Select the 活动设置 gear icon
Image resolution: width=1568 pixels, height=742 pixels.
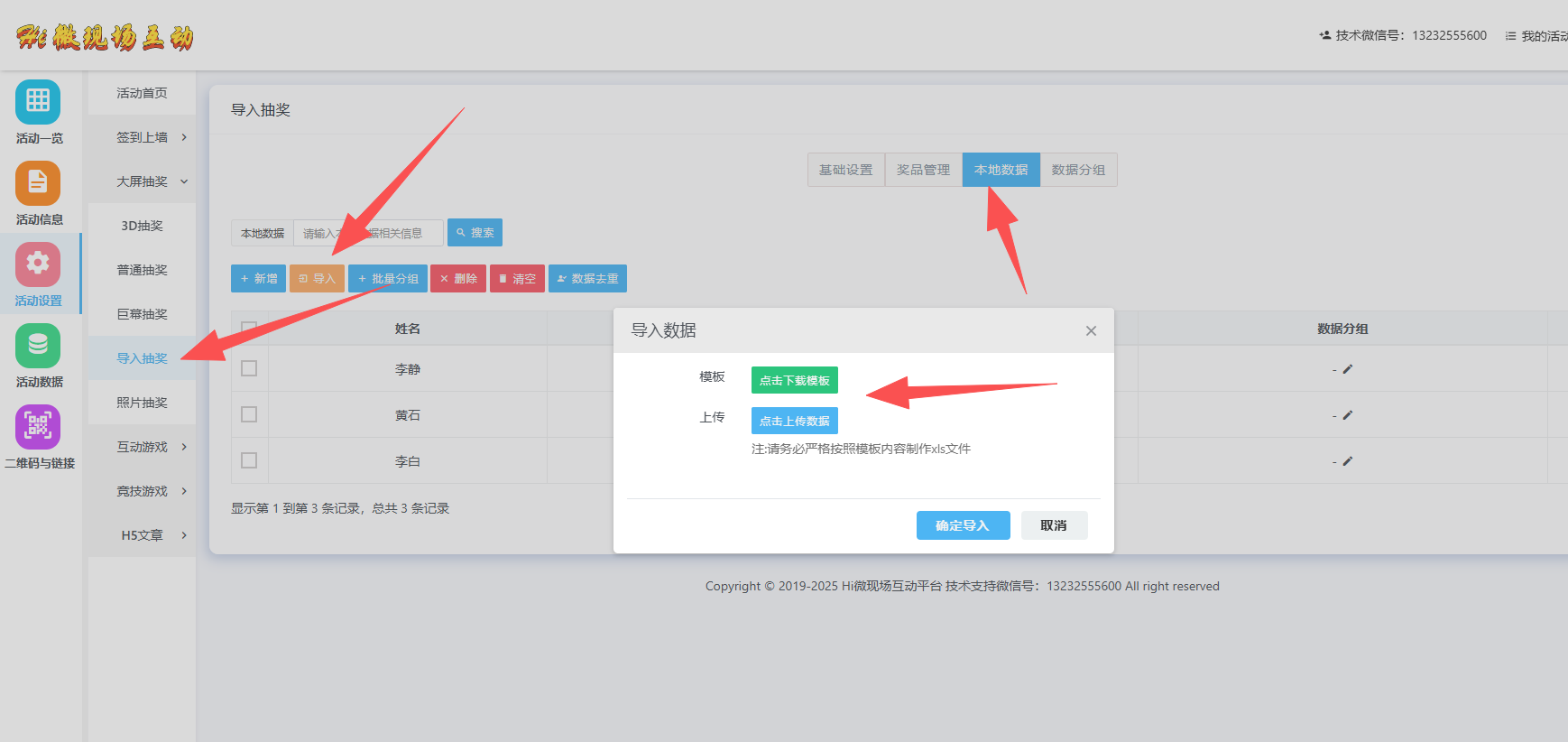tap(38, 264)
